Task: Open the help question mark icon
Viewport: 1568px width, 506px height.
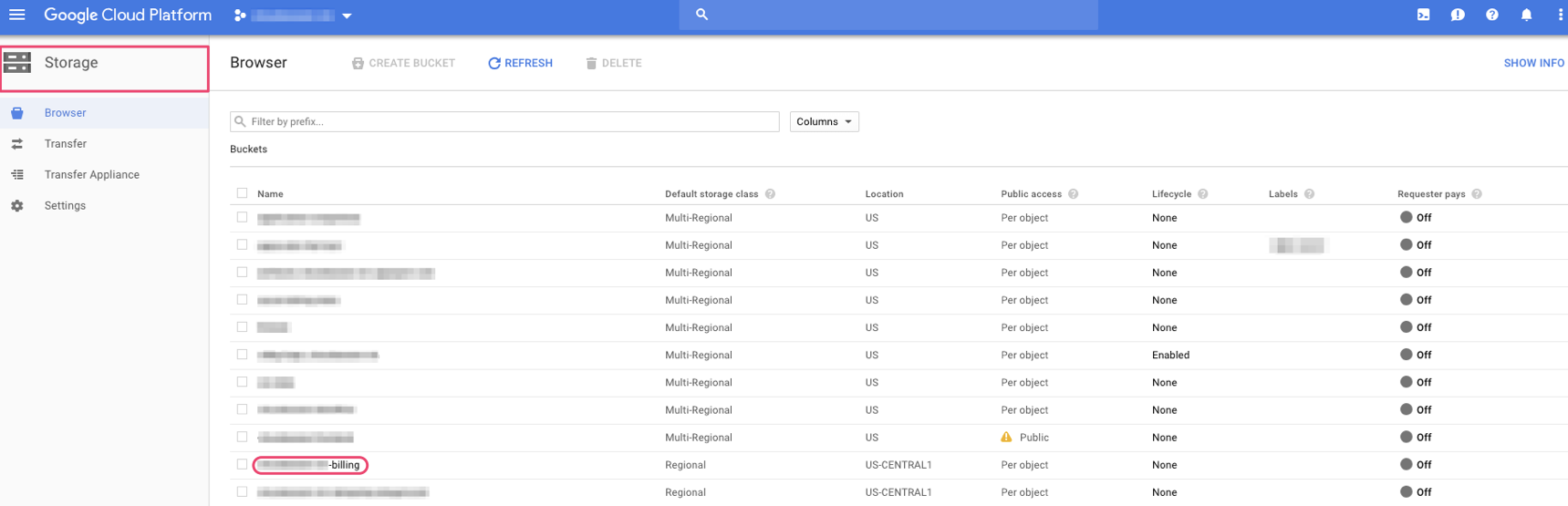Action: point(1491,15)
